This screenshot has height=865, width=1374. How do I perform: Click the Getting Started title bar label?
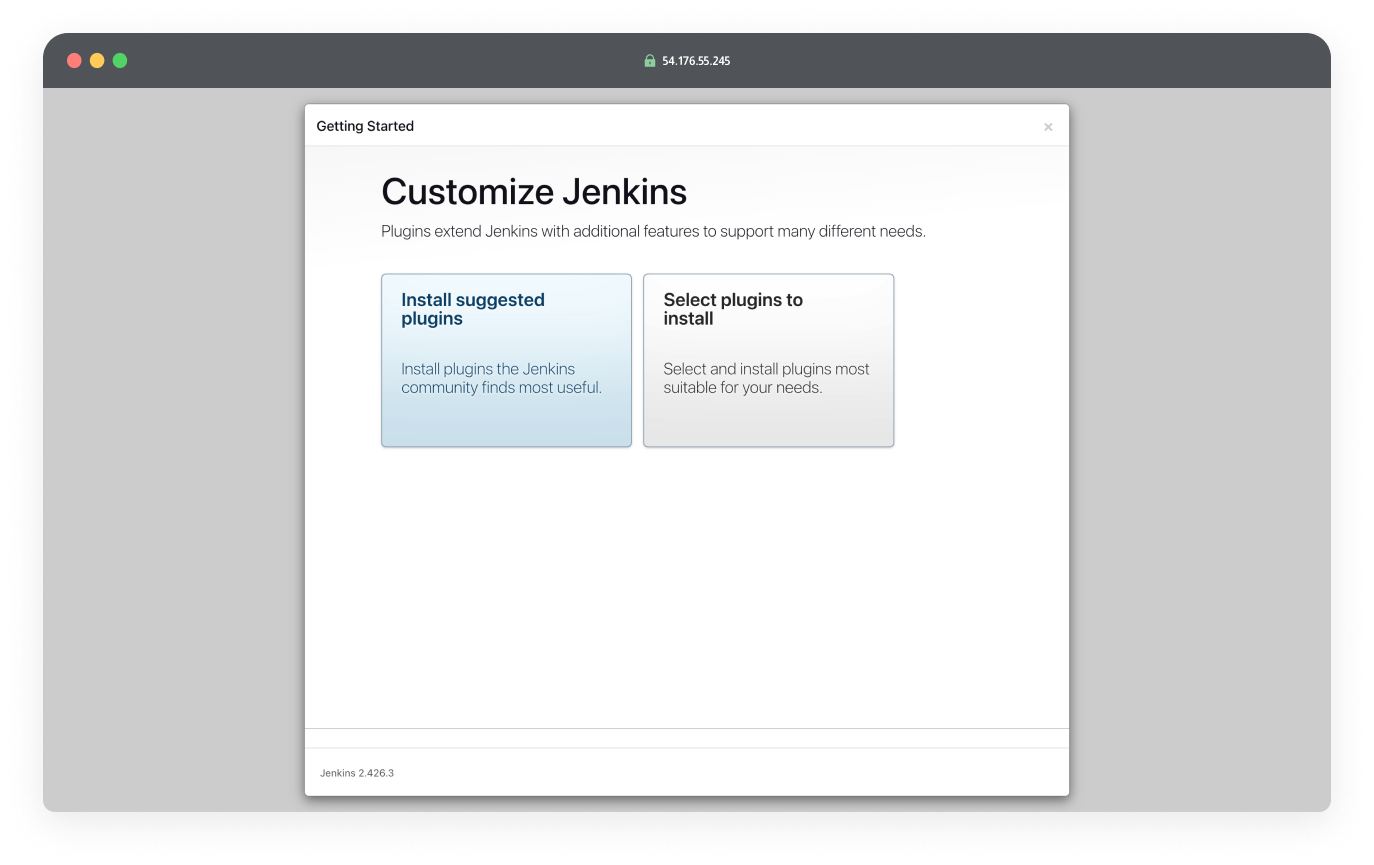[x=365, y=126]
